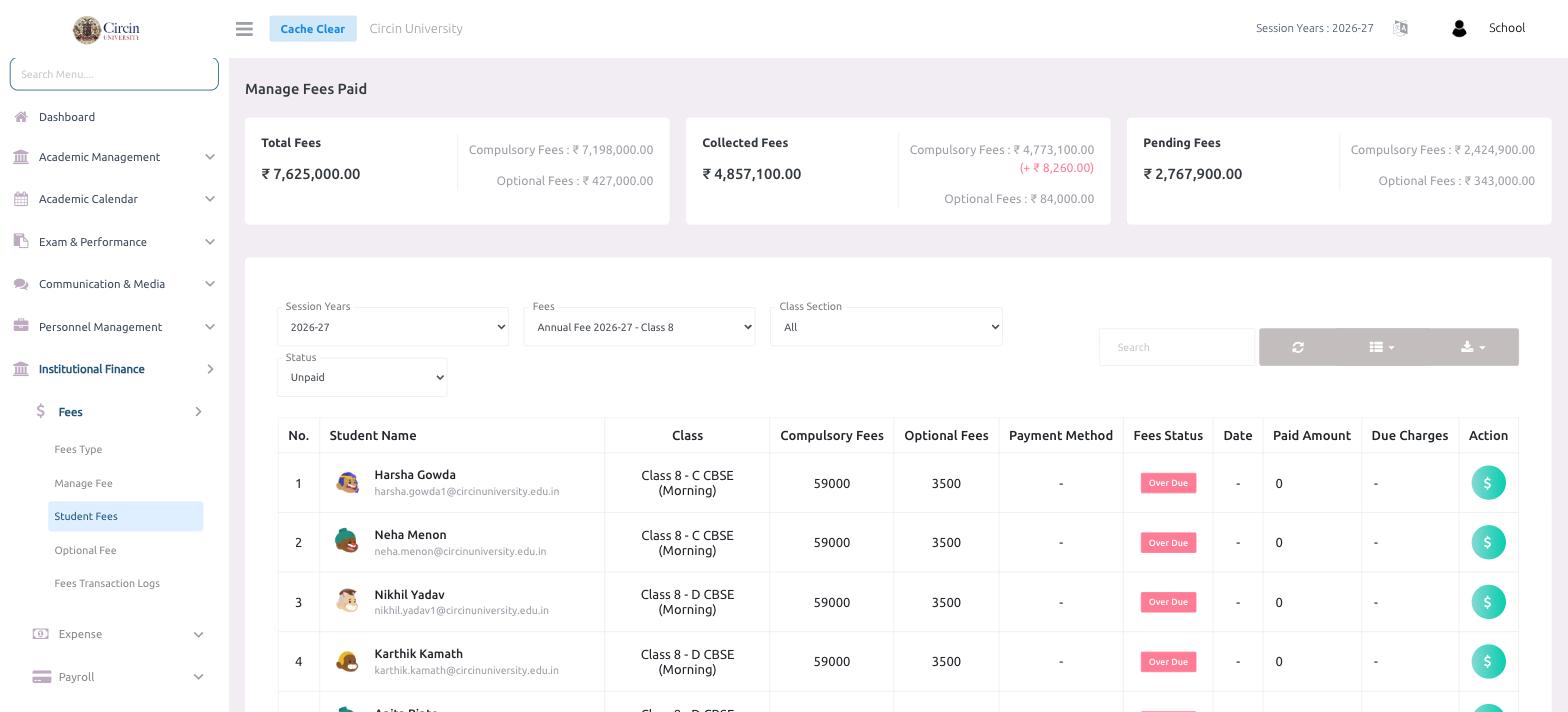
Task: Go to Dashboard
Action: click(x=67, y=117)
